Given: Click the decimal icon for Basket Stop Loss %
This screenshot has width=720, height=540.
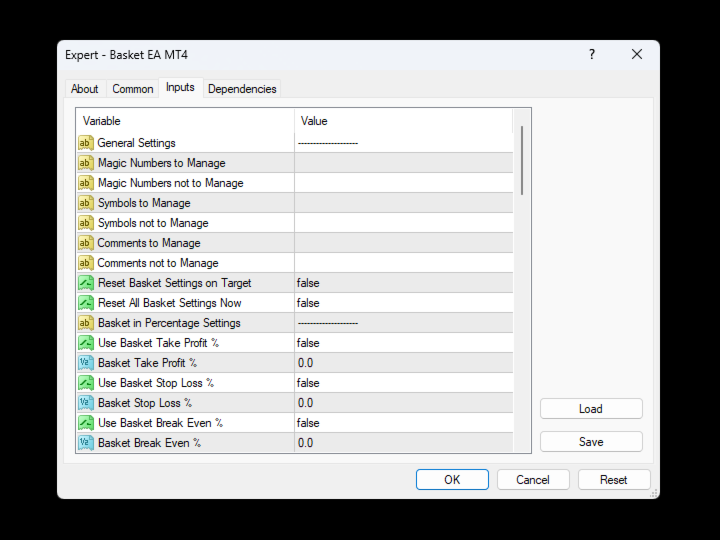Looking at the screenshot, I should [86, 403].
